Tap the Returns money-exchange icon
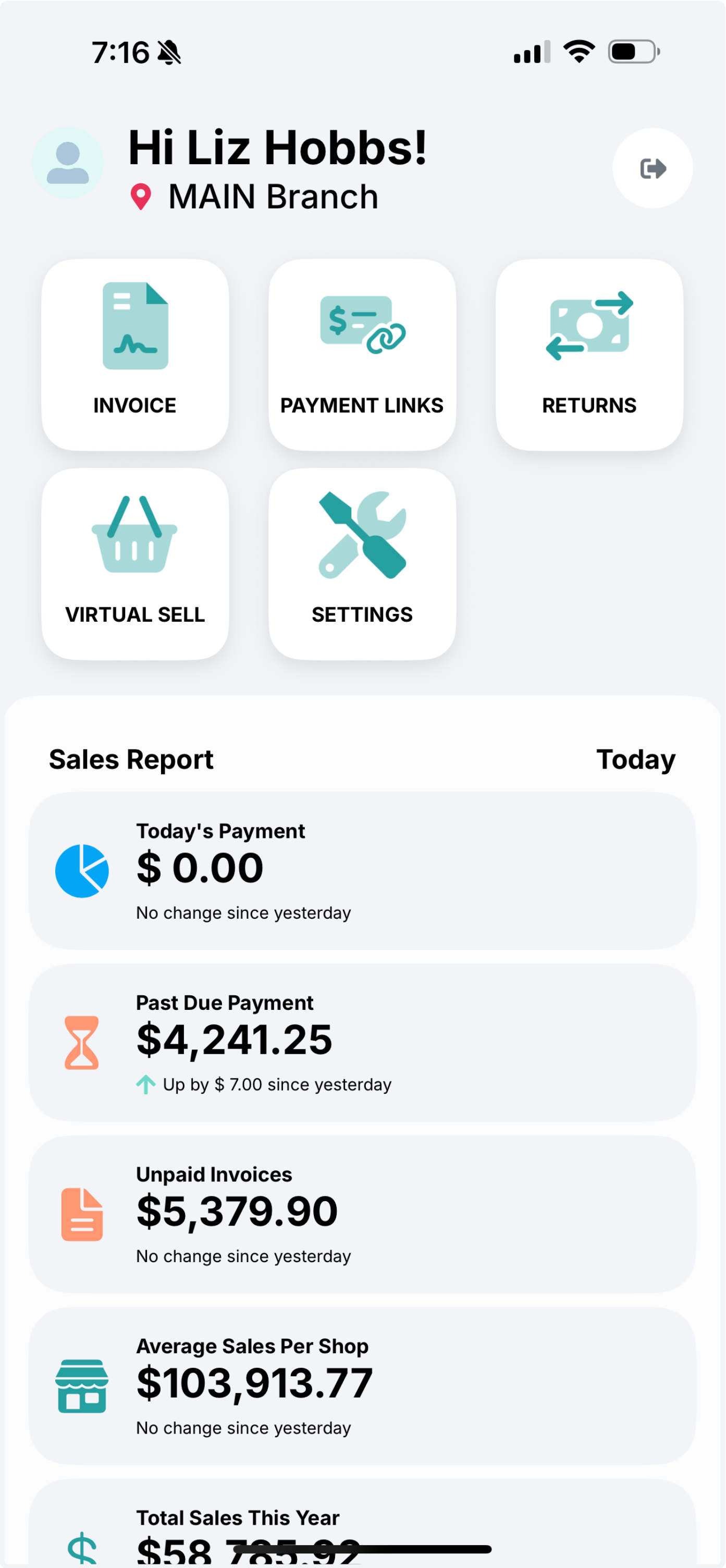 589,326
